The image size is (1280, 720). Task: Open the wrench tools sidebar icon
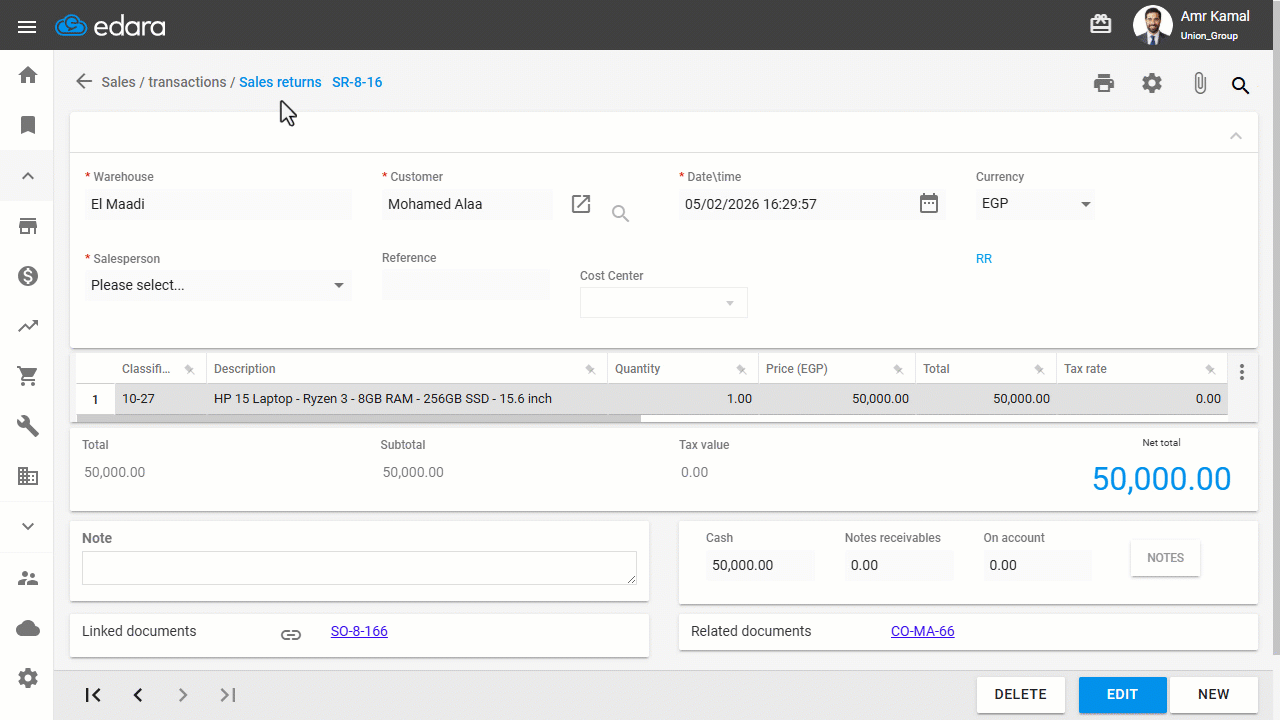coord(28,427)
